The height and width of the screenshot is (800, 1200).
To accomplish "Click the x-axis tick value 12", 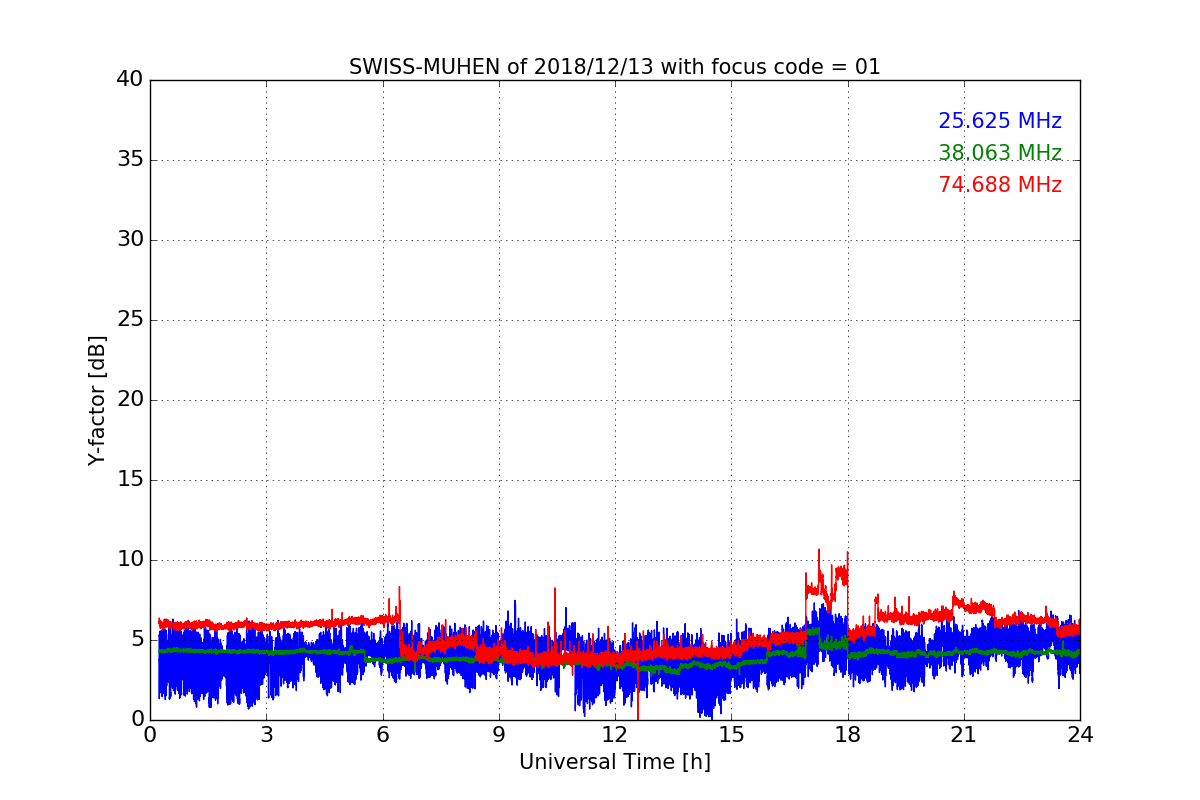I will tap(615, 735).
